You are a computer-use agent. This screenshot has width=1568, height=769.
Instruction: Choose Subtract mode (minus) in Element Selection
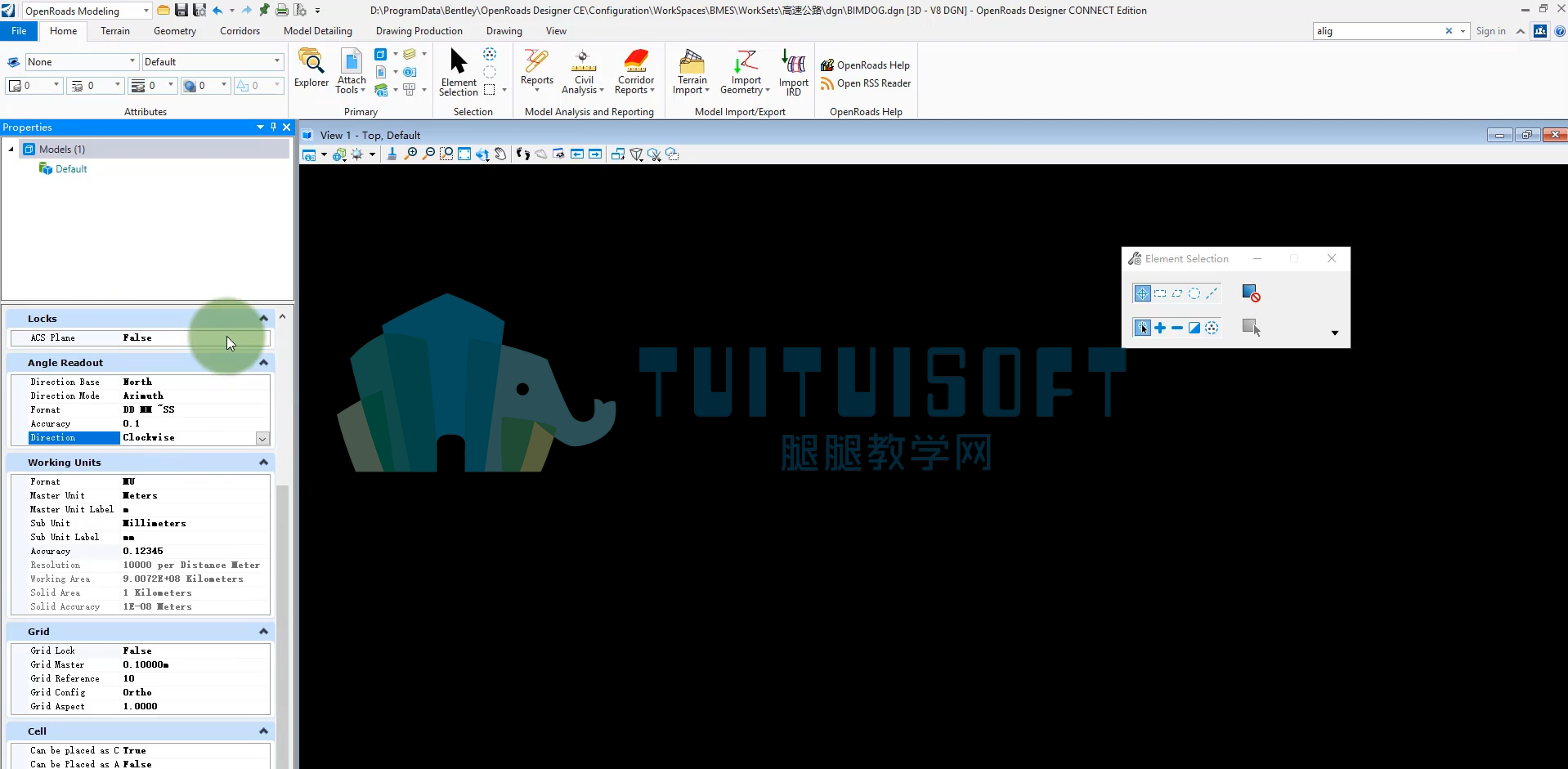[x=1177, y=328]
